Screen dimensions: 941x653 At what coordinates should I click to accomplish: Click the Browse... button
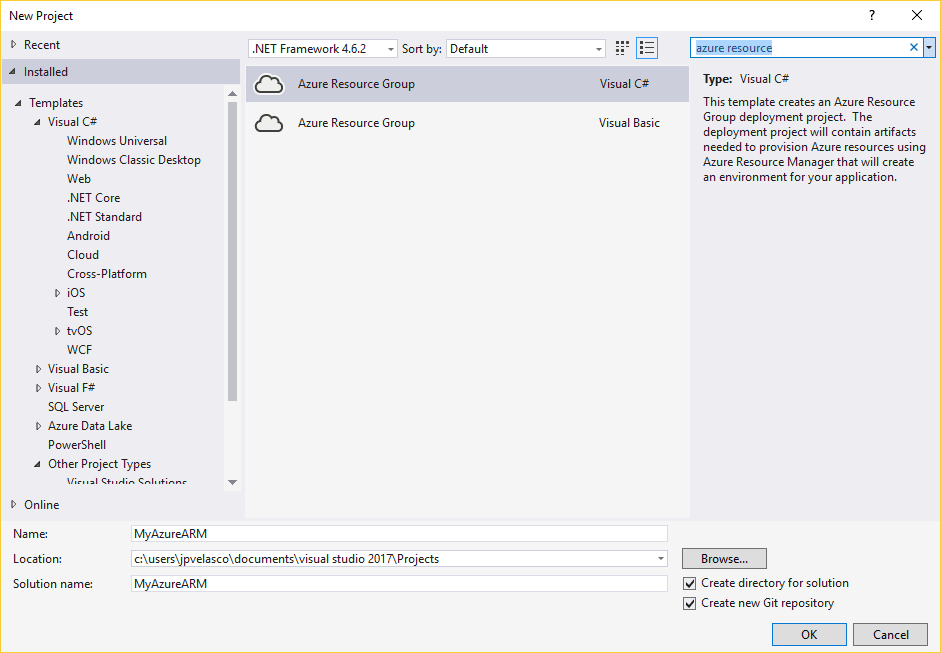click(x=724, y=559)
